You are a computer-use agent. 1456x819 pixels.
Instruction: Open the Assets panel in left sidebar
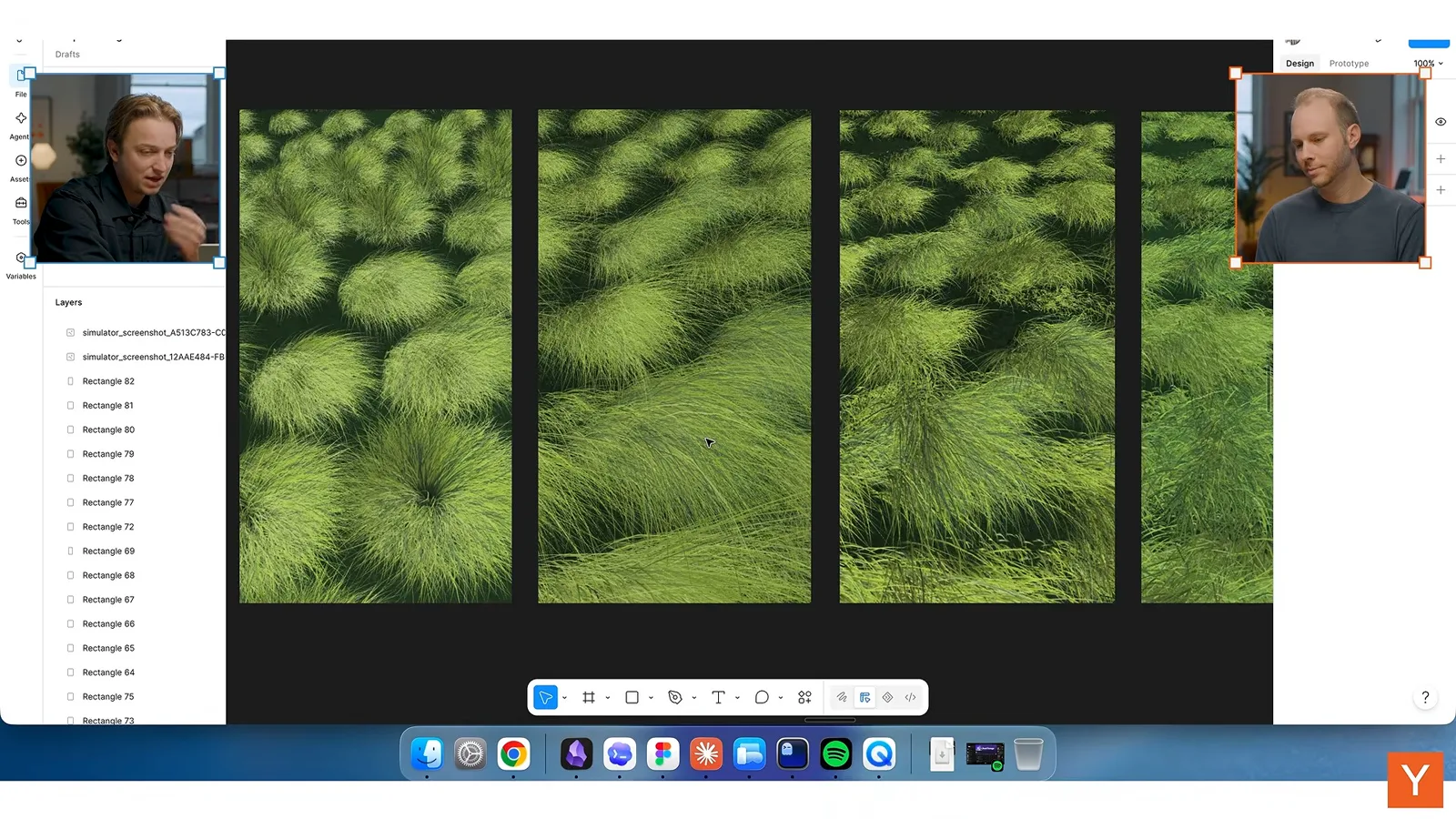point(20,167)
